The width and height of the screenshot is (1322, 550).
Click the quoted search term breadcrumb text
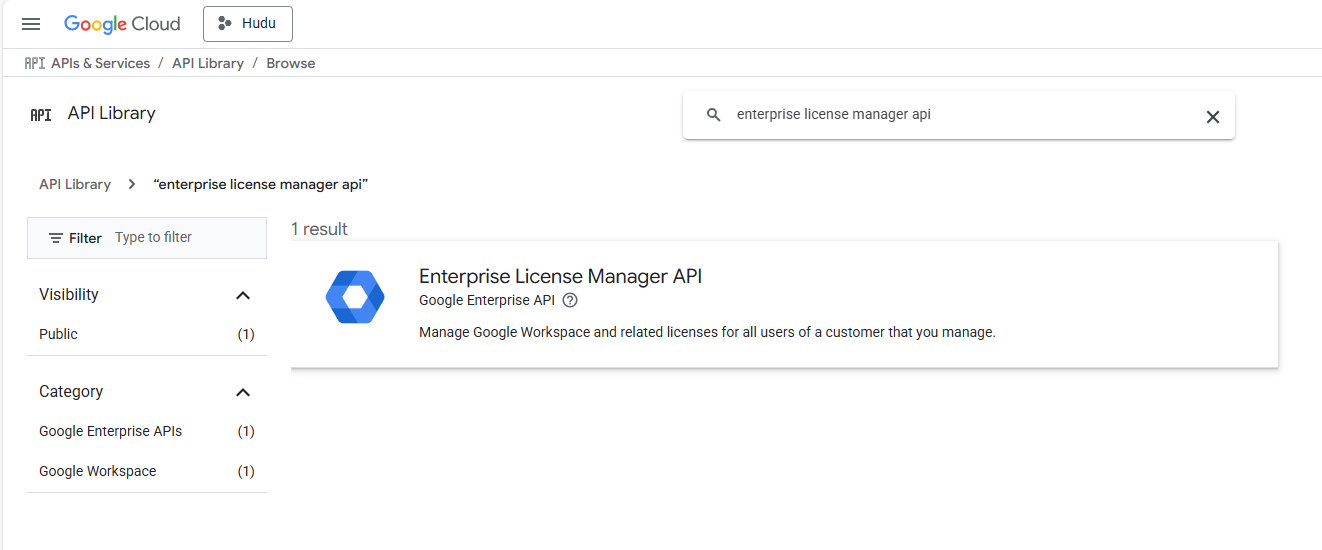(261, 184)
